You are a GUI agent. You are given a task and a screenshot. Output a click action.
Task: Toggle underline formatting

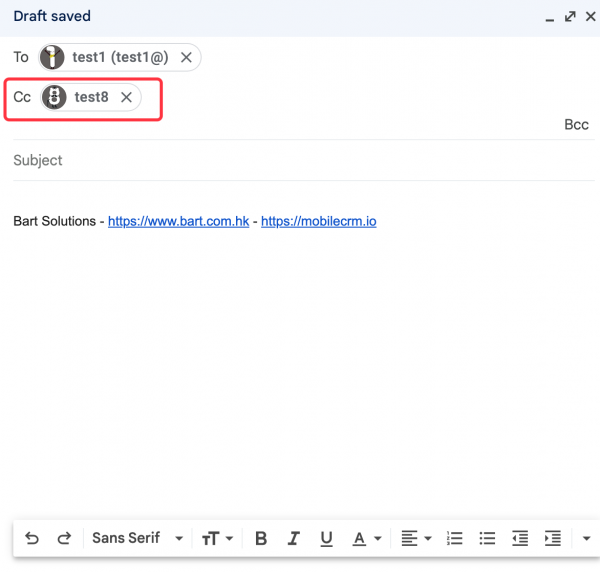pos(326,539)
